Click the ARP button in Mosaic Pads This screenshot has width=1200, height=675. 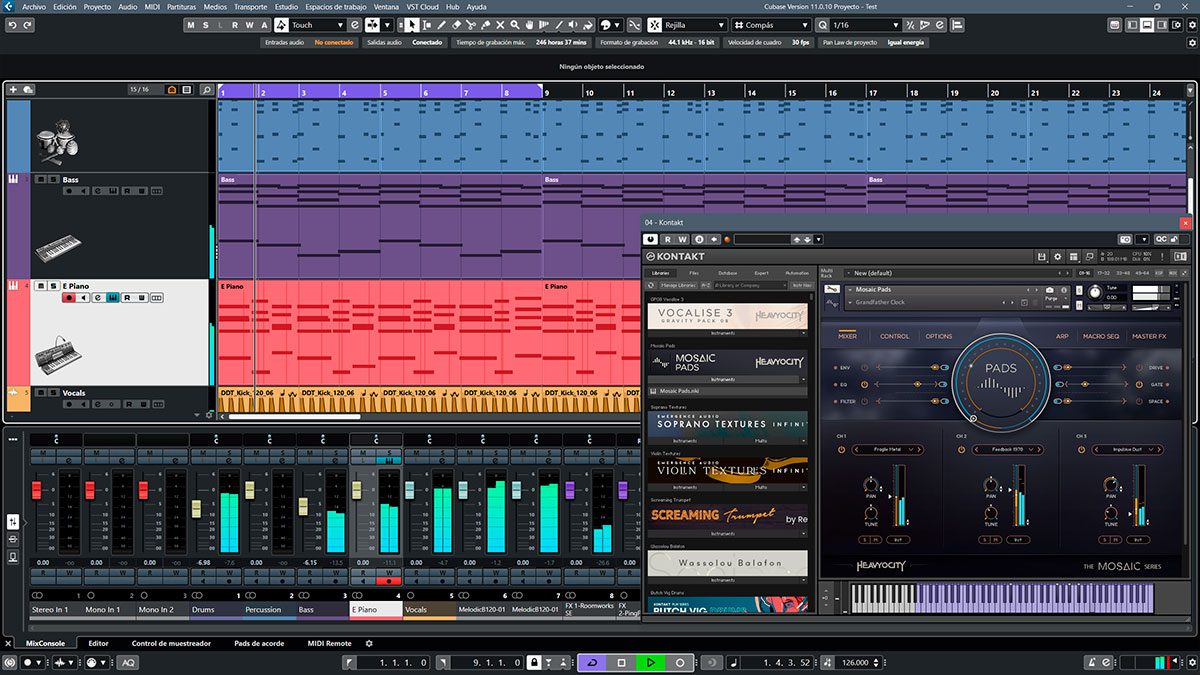pyautogui.click(x=1062, y=336)
